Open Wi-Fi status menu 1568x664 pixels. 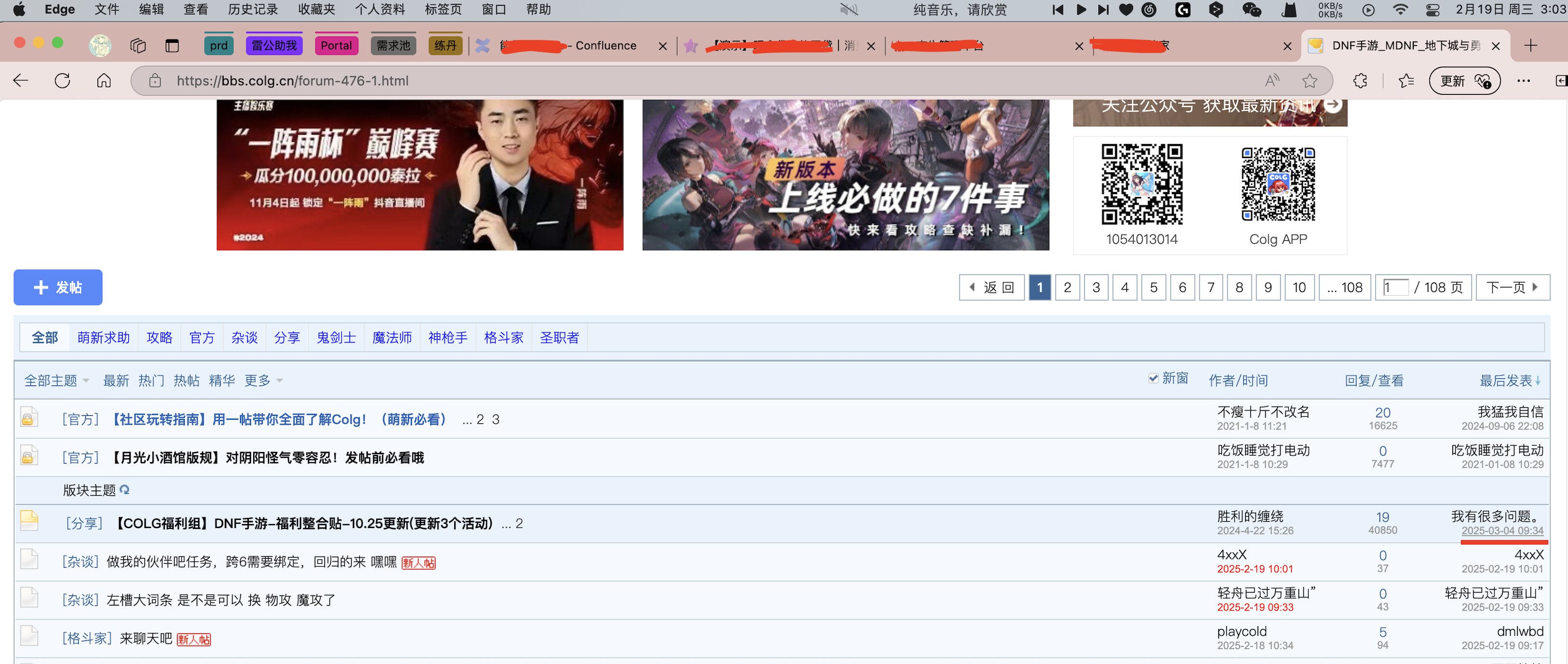click(x=1401, y=10)
